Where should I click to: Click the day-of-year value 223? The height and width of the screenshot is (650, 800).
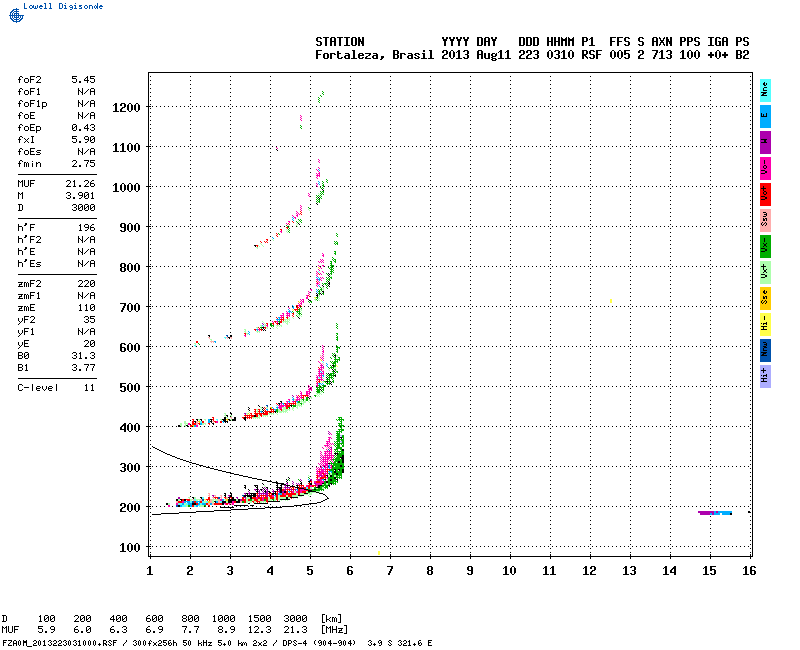click(529, 55)
